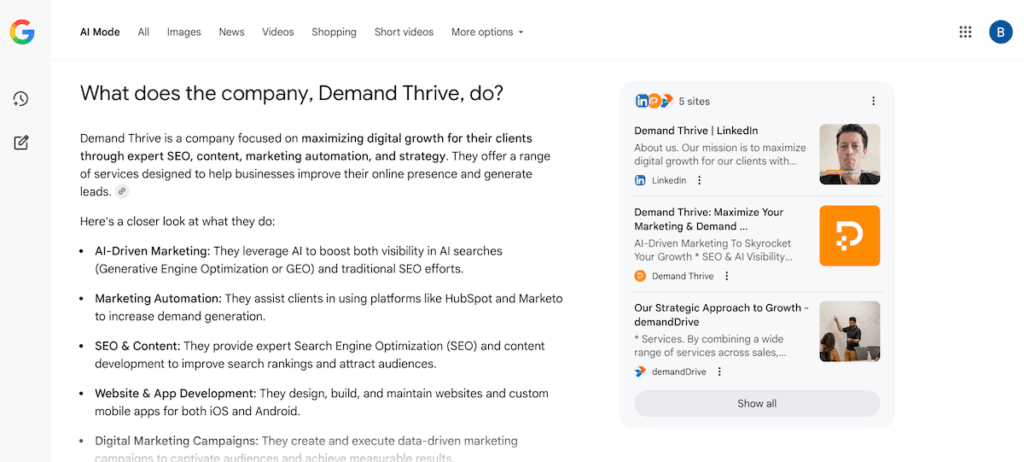Switch to the Short videos tab

(404, 32)
